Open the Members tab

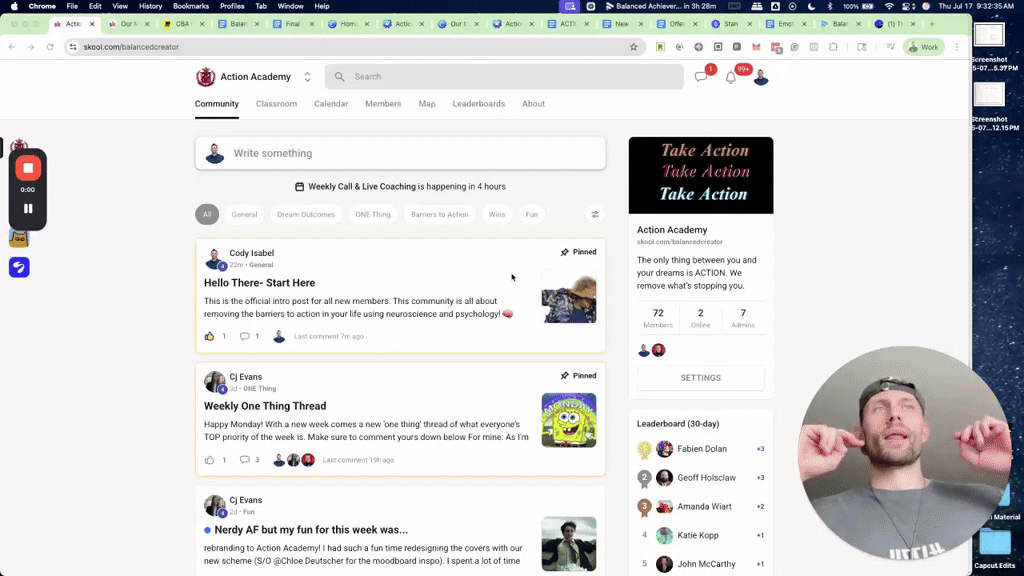click(383, 104)
